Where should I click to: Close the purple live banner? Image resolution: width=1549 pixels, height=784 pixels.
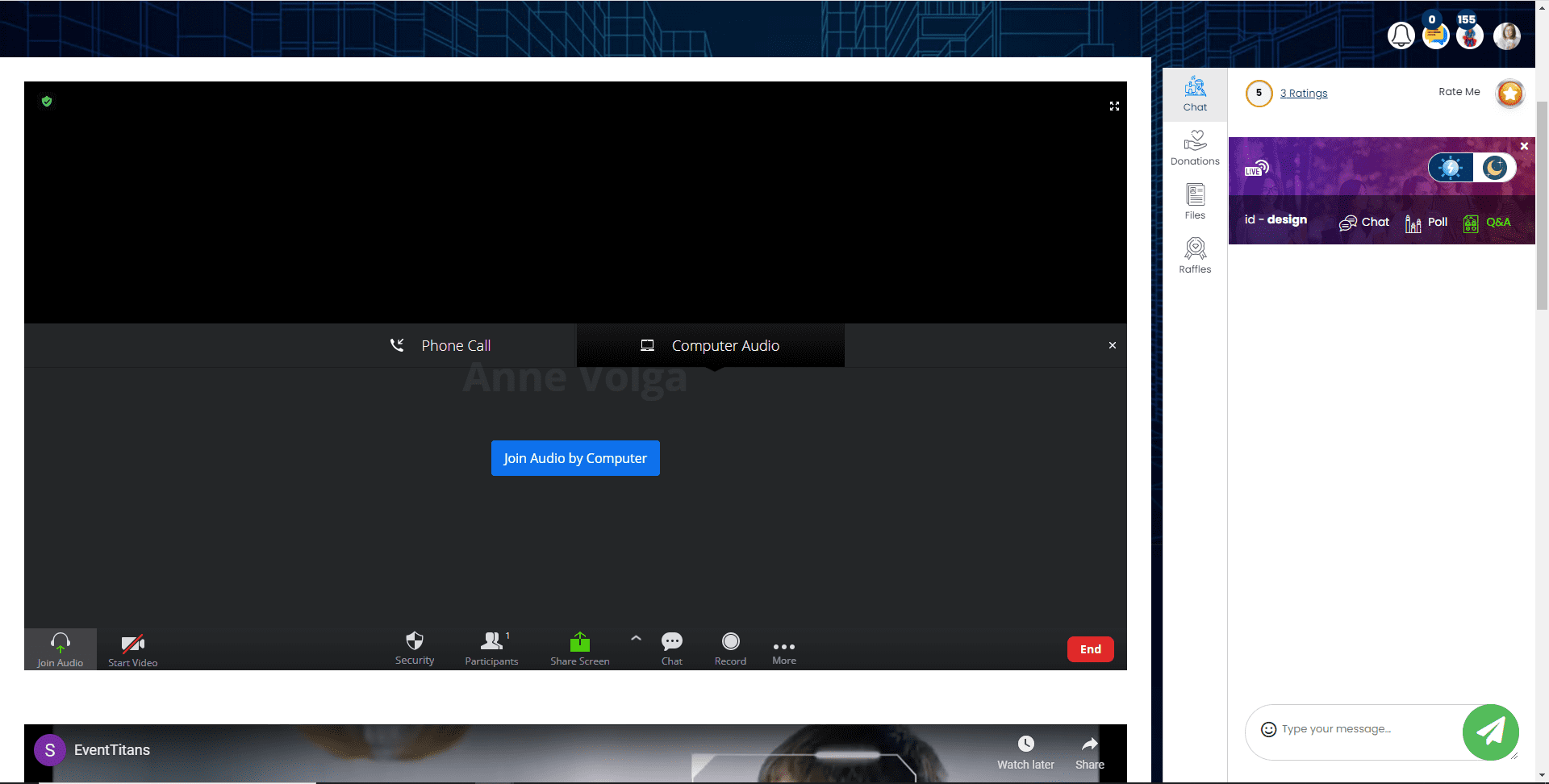click(1524, 146)
